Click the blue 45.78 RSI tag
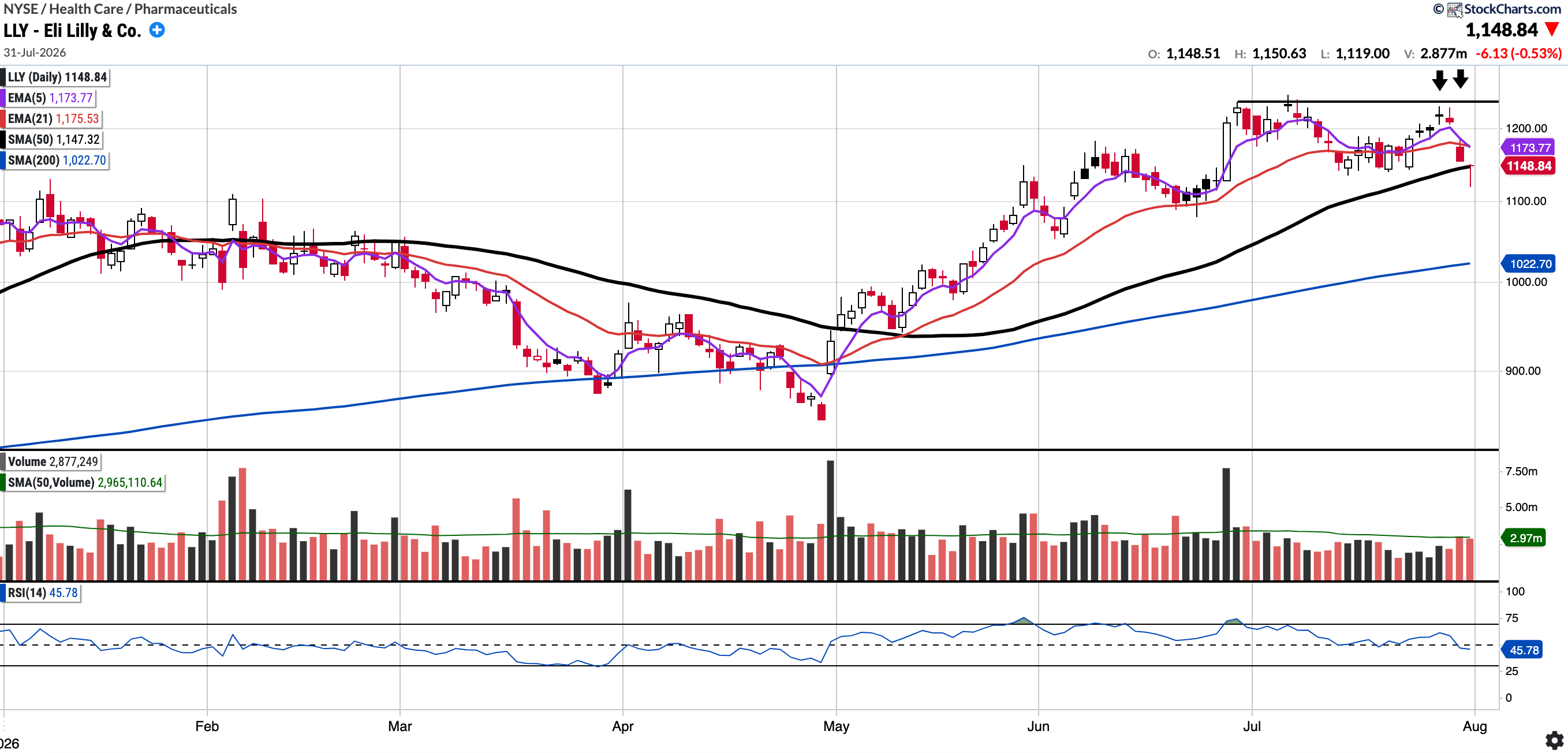This screenshot has height=753, width=1568. coord(1523,650)
